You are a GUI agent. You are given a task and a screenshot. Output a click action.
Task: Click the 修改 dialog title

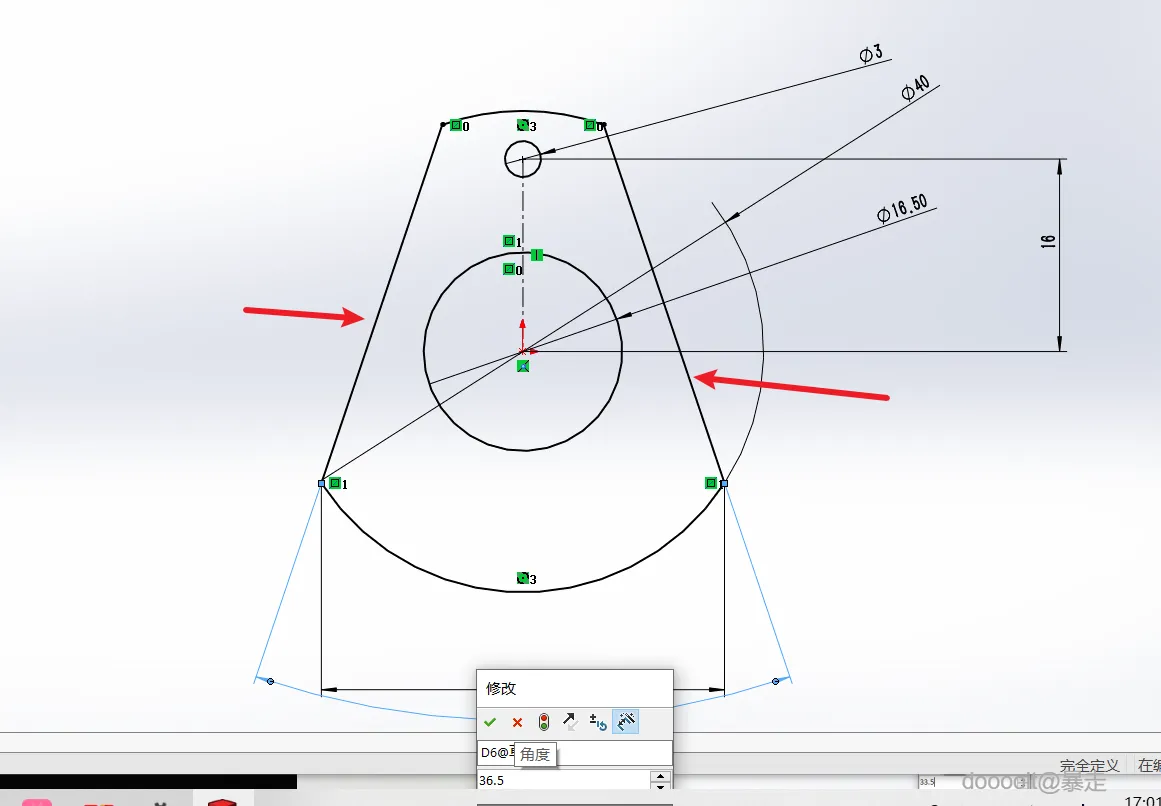501,688
